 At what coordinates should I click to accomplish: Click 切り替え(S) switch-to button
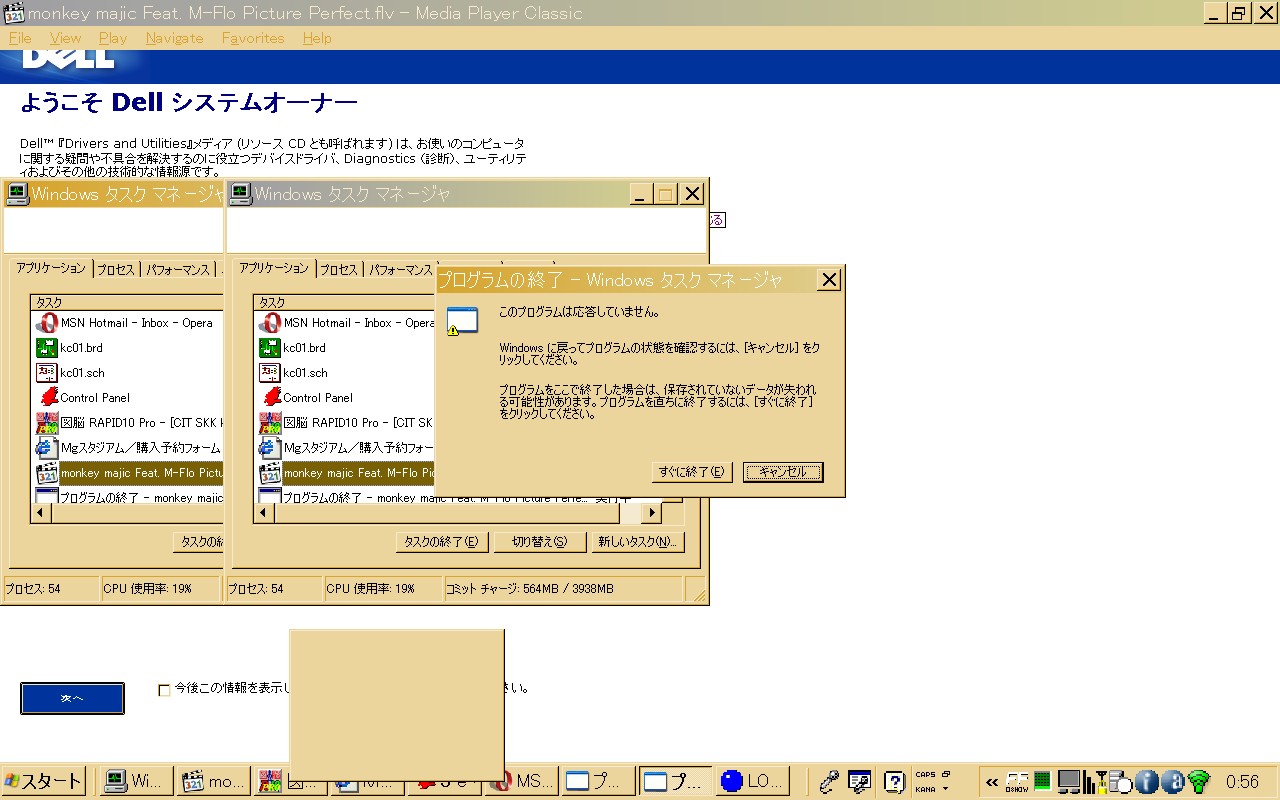click(x=539, y=542)
